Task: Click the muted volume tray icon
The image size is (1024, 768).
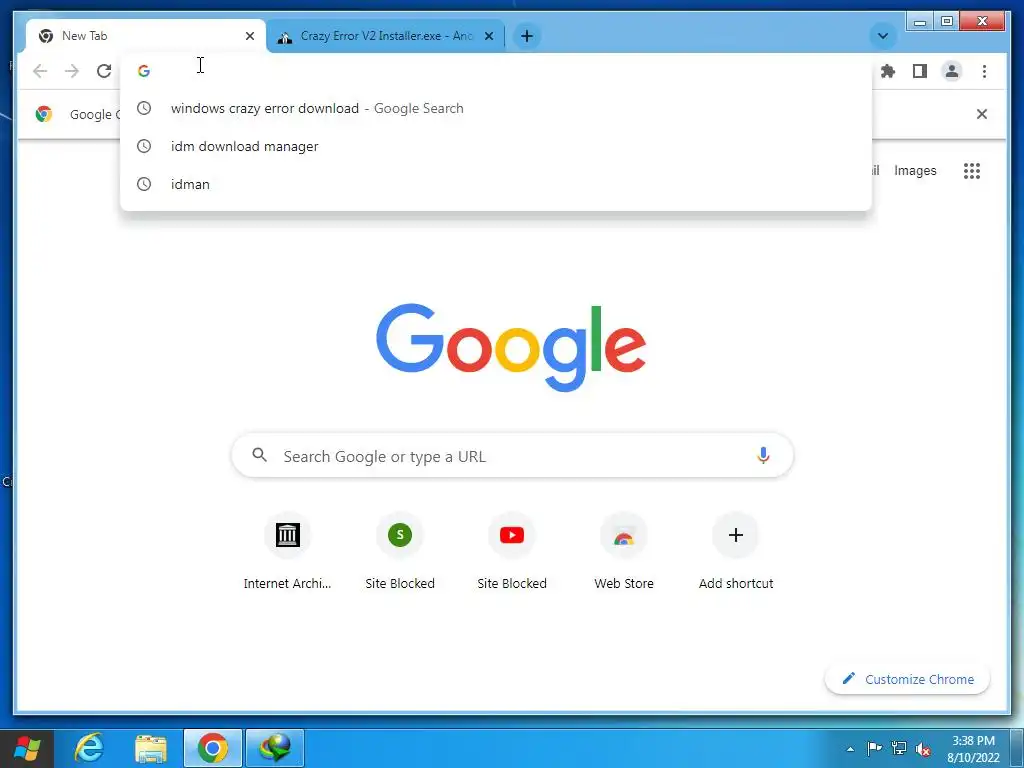Action: [923, 749]
